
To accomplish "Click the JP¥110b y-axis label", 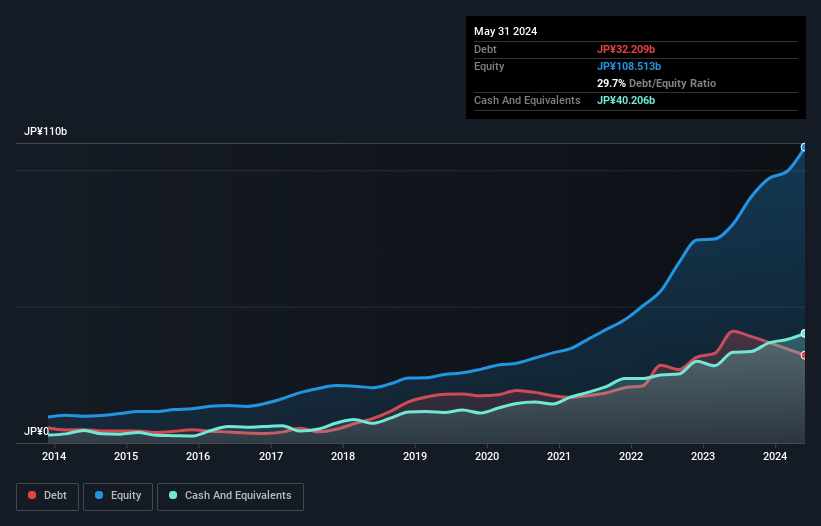I will [46, 131].
